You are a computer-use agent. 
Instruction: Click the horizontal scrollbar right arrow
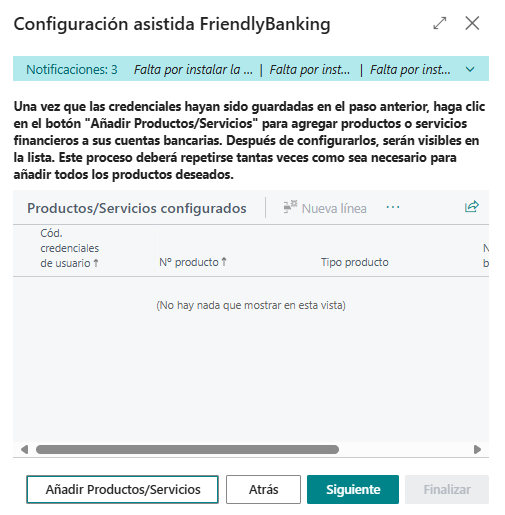coord(477,449)
